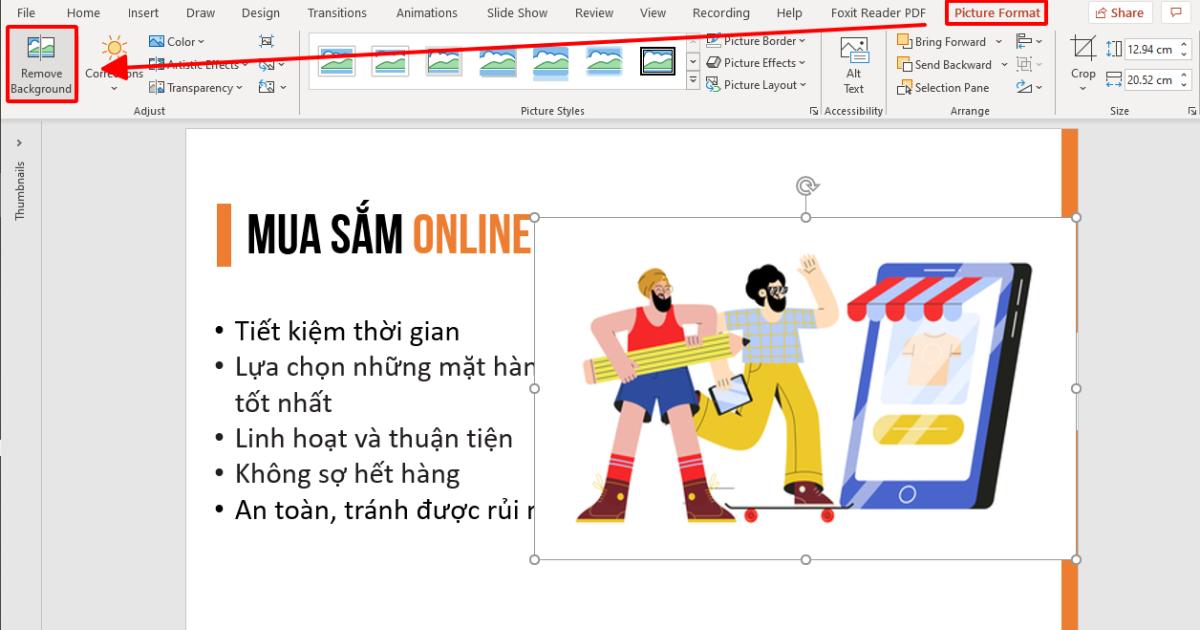
Task: Click Bring Forward
Action: (941, 42)
